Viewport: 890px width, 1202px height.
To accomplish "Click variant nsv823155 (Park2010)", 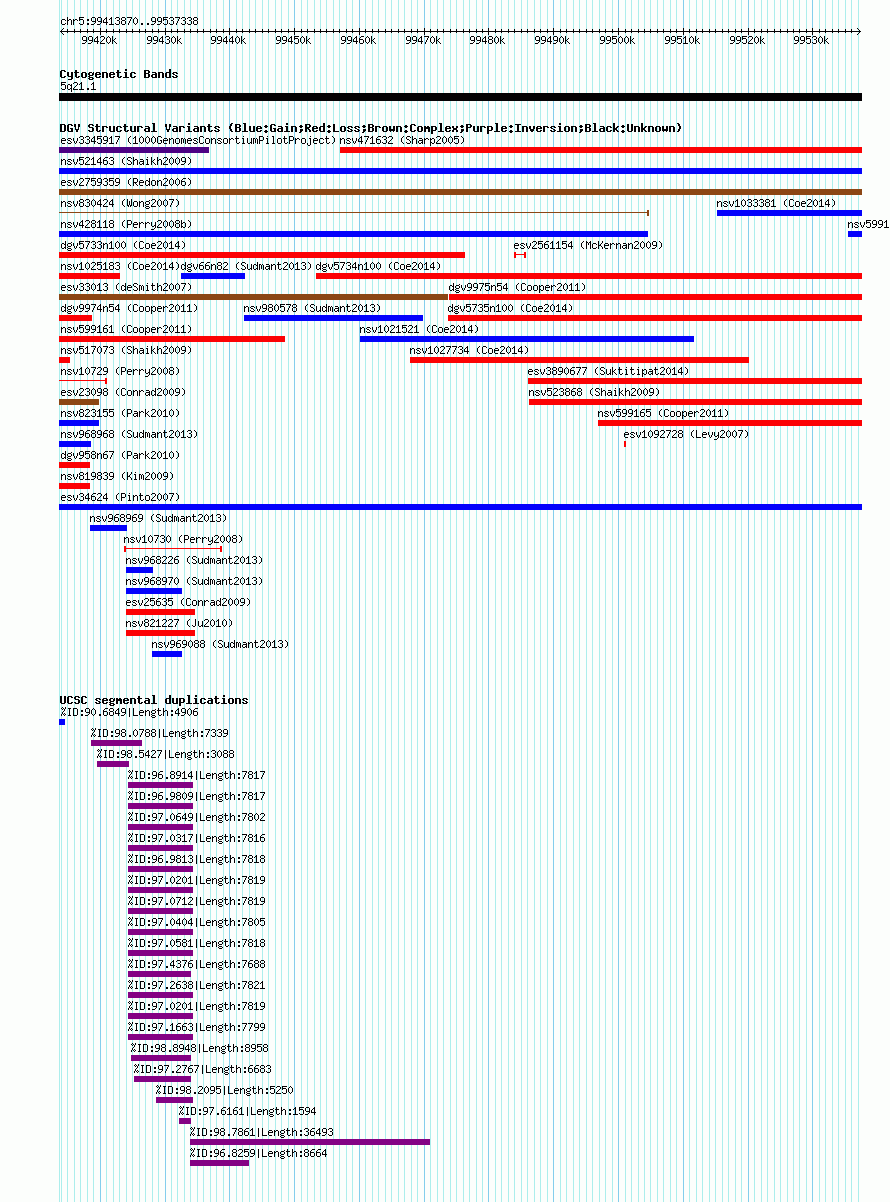I will click(x=80, y=423).
